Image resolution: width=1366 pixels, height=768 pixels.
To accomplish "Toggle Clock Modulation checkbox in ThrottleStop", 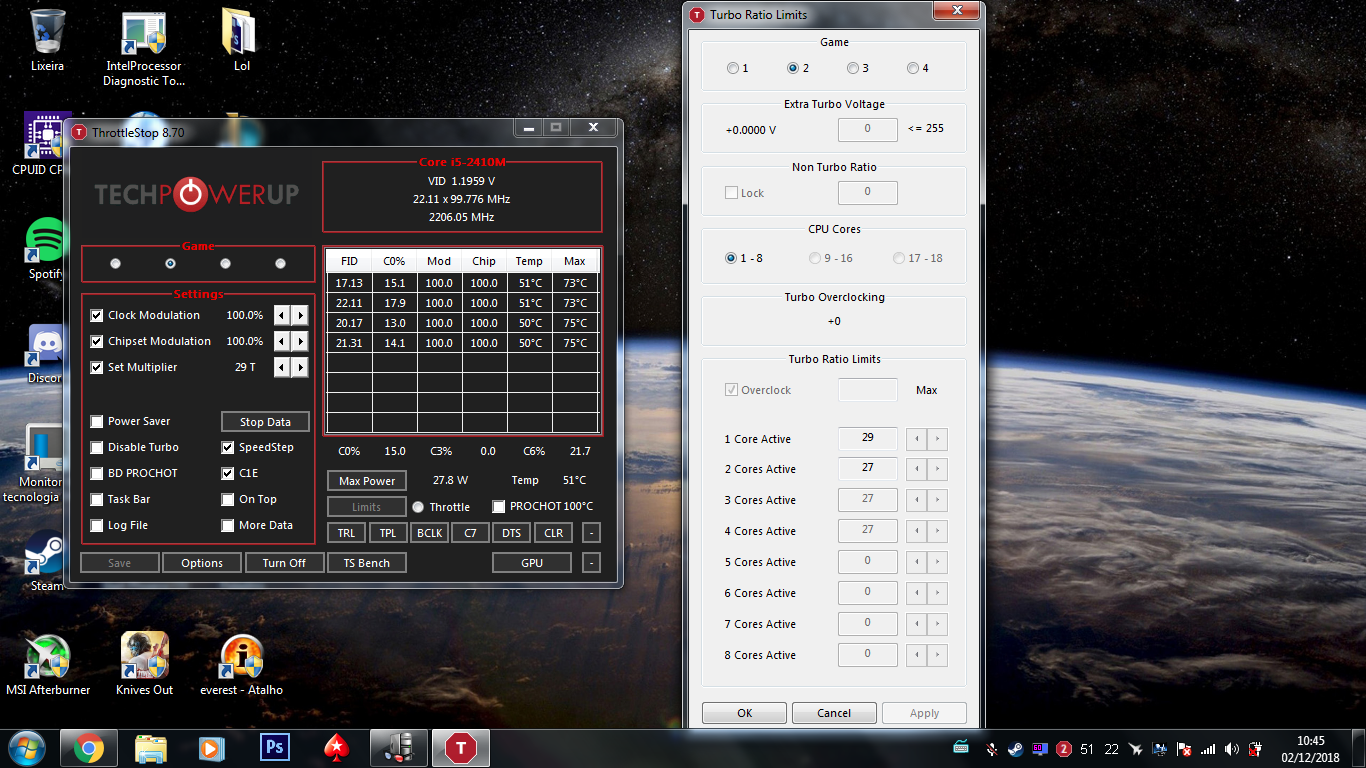I will click(x=97, y=315).
